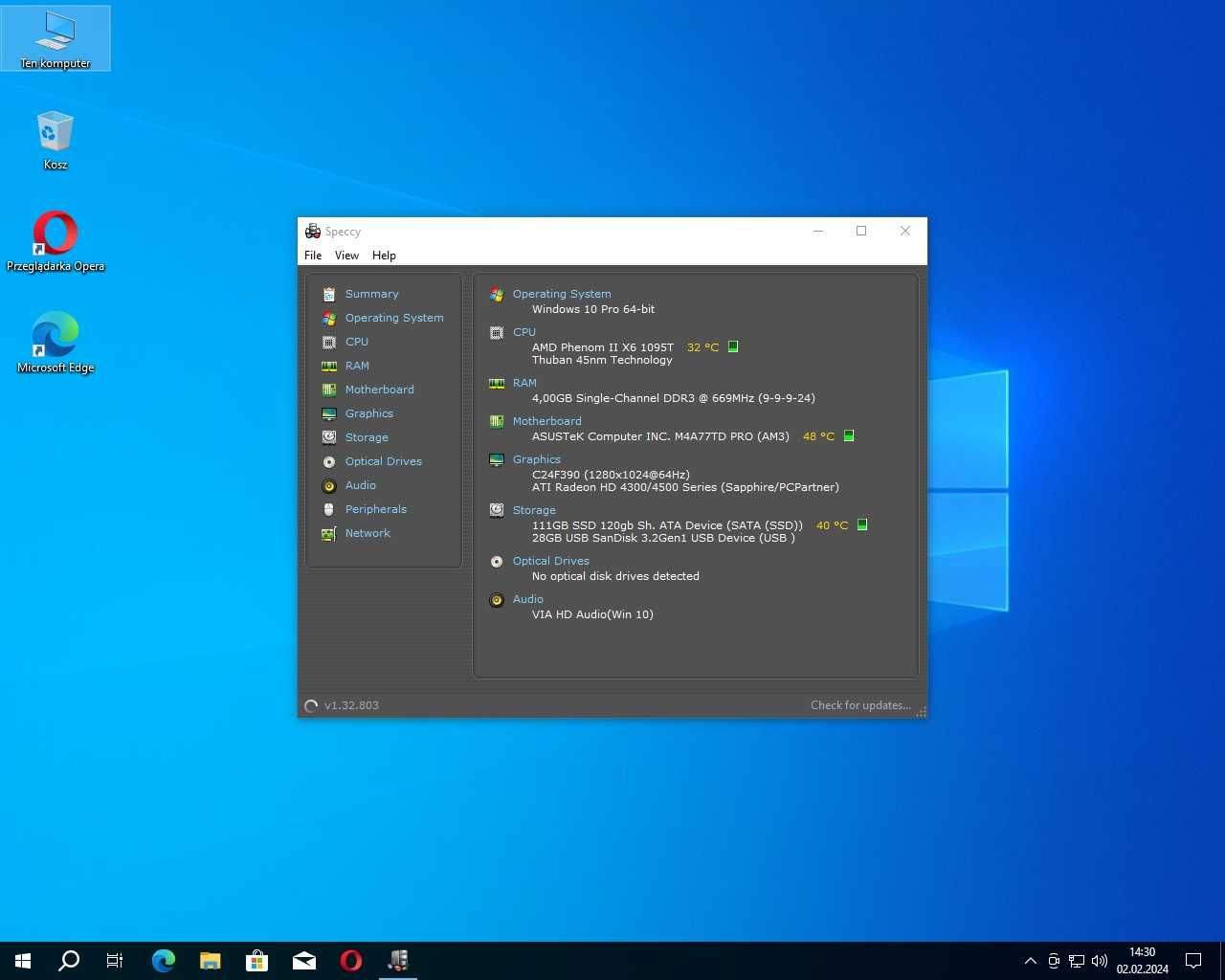The image size is (1225, 980).
Task: Select text AMD Phenom II X6 1095T
Action: (603, 347)
